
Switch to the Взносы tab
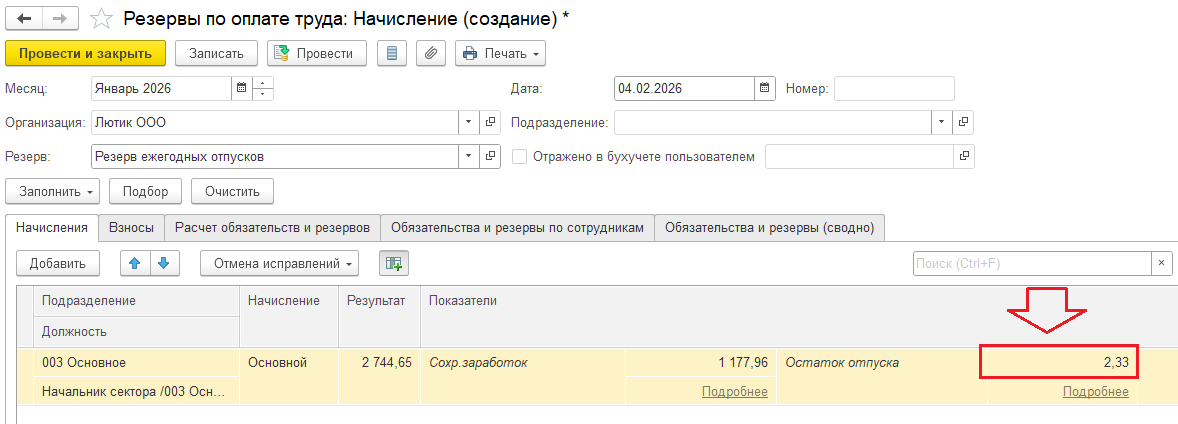point(131,227)
